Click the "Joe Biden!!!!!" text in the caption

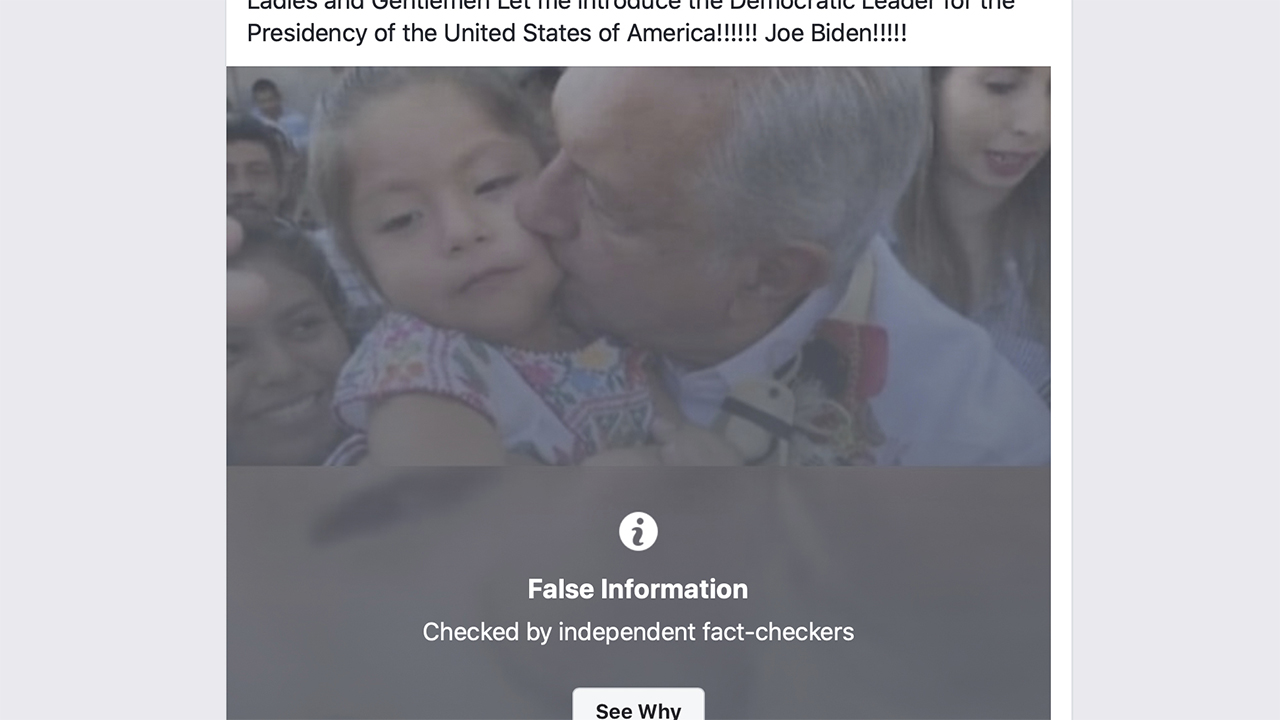click(835, 32)
